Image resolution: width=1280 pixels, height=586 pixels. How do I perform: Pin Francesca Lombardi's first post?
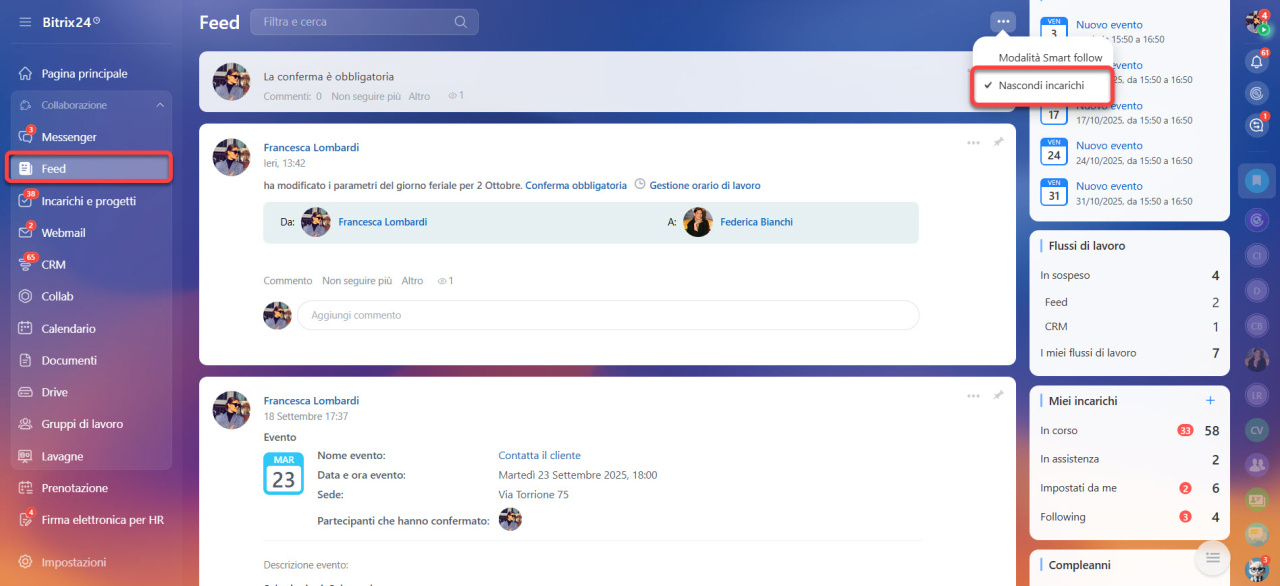pos(998,143)
